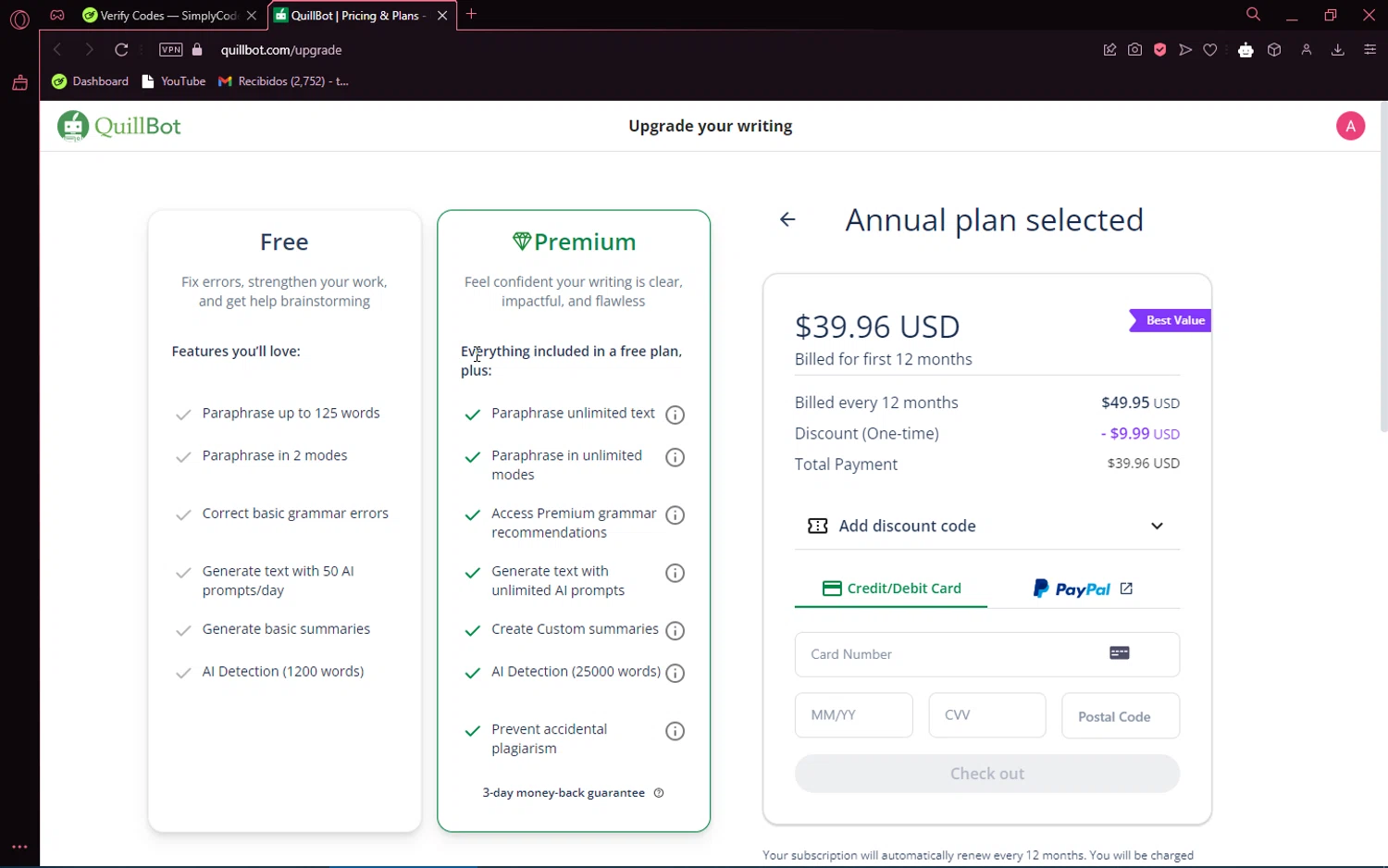This screenshot has width=1388, height=868.
Task: Open the Recibidos Gmail bookmark
Action: click(284, 81)
